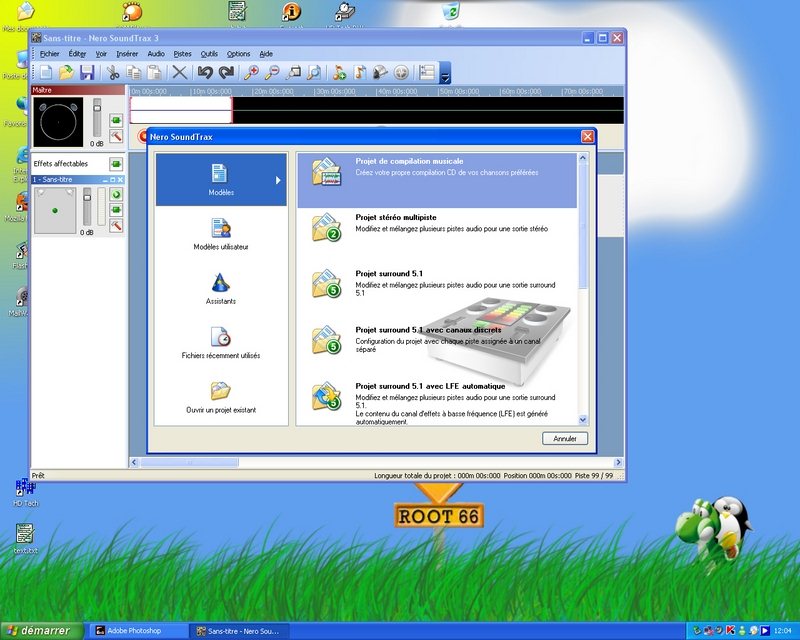Click the template list scroll up arrow

coord(583,159)
